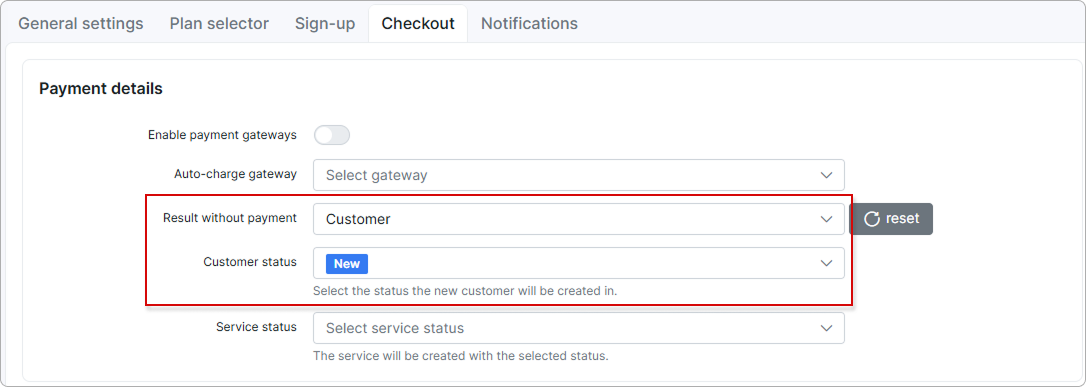Open the Notifications tab
Screen dimensions: 1086x387
529,24
